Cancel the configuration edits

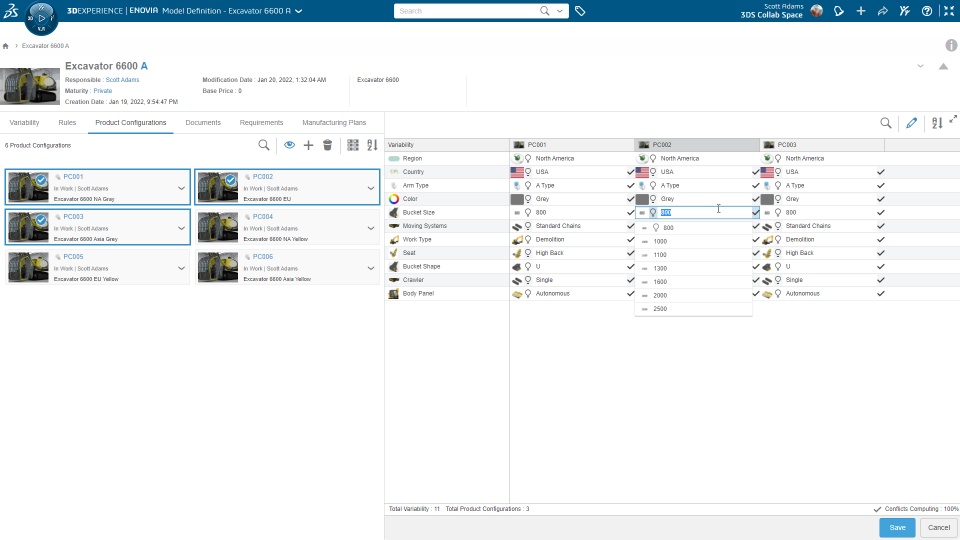(939, 527)
